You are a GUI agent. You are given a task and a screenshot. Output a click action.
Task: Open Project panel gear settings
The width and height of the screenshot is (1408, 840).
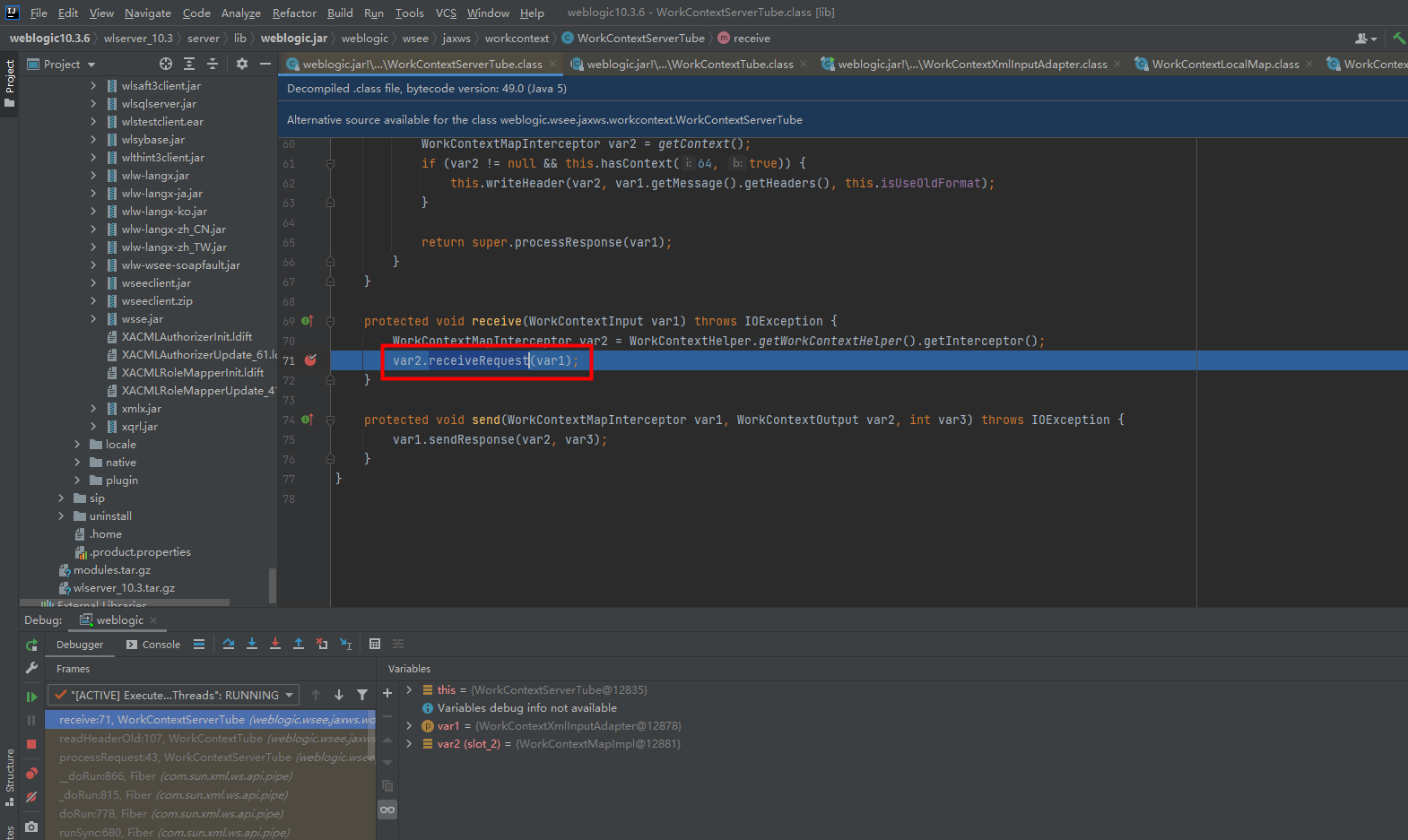[242, 64]
